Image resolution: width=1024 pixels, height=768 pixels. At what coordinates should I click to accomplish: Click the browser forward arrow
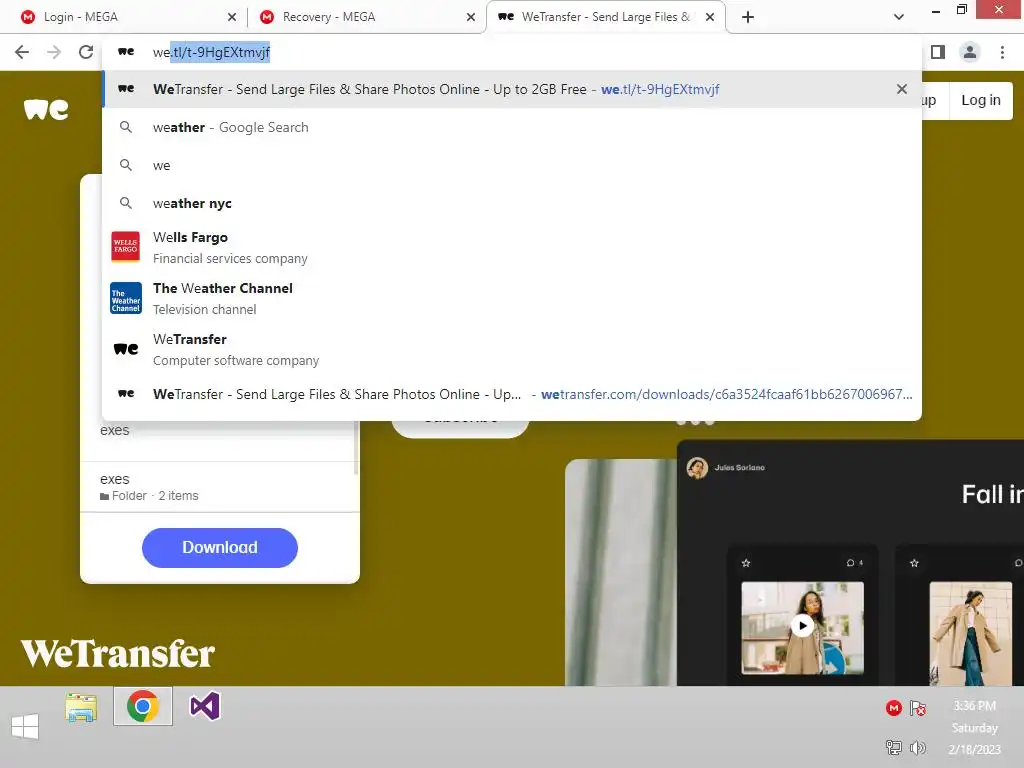point(54,52)
